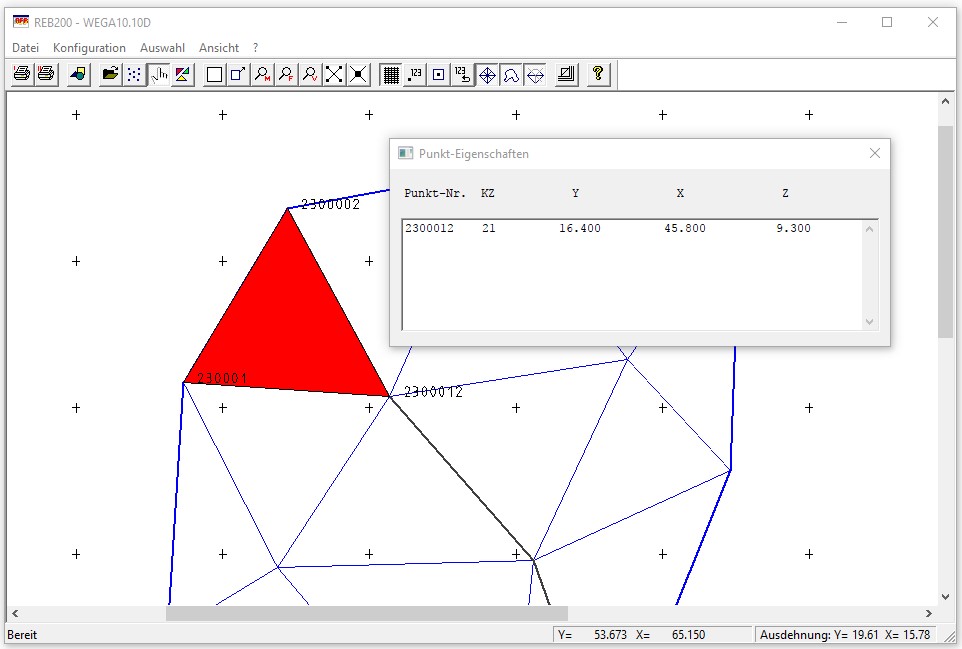
Task: Toggle the pointing hand selection tool
Action: coord(159,75)
